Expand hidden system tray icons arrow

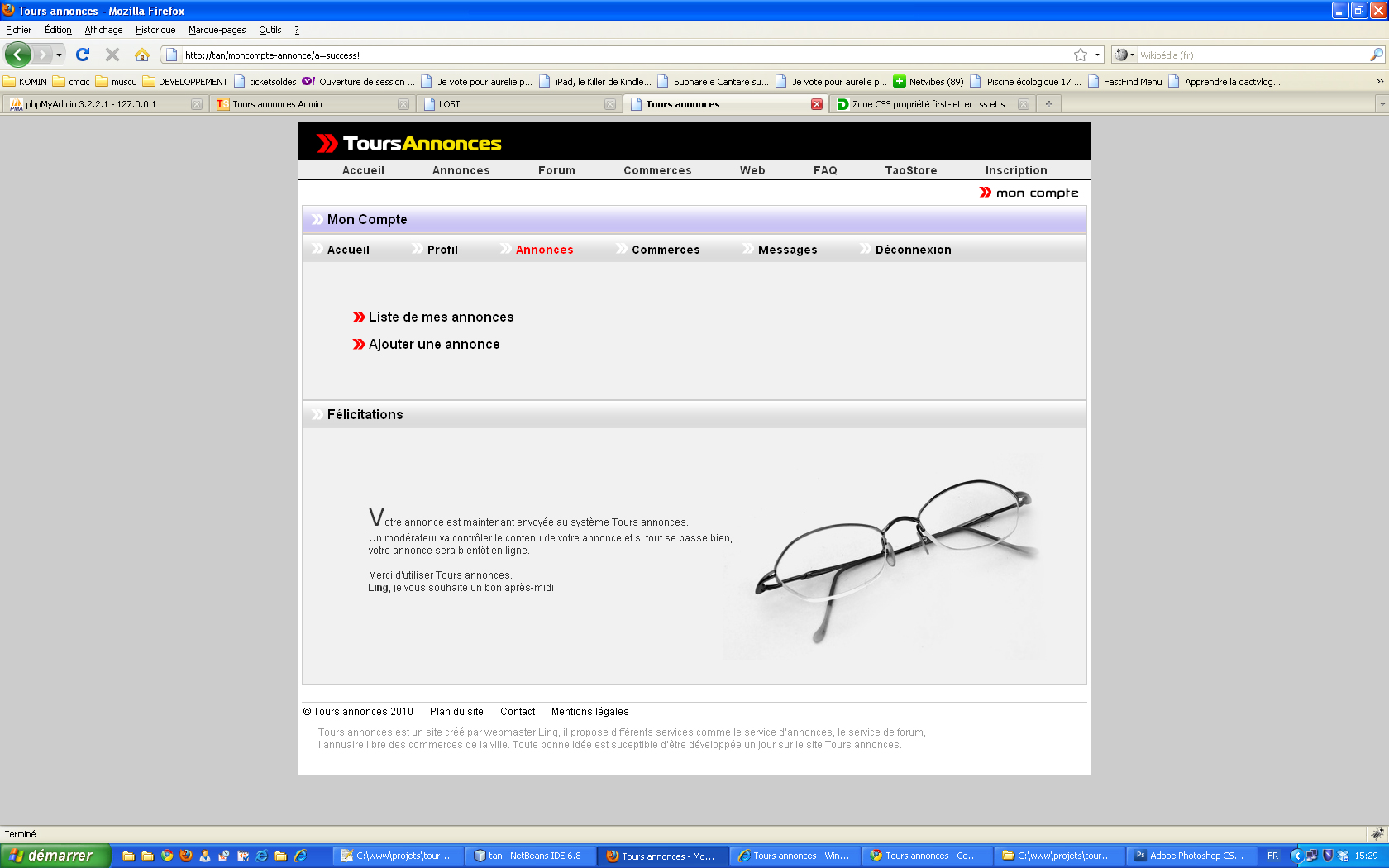click(1296, 856)
